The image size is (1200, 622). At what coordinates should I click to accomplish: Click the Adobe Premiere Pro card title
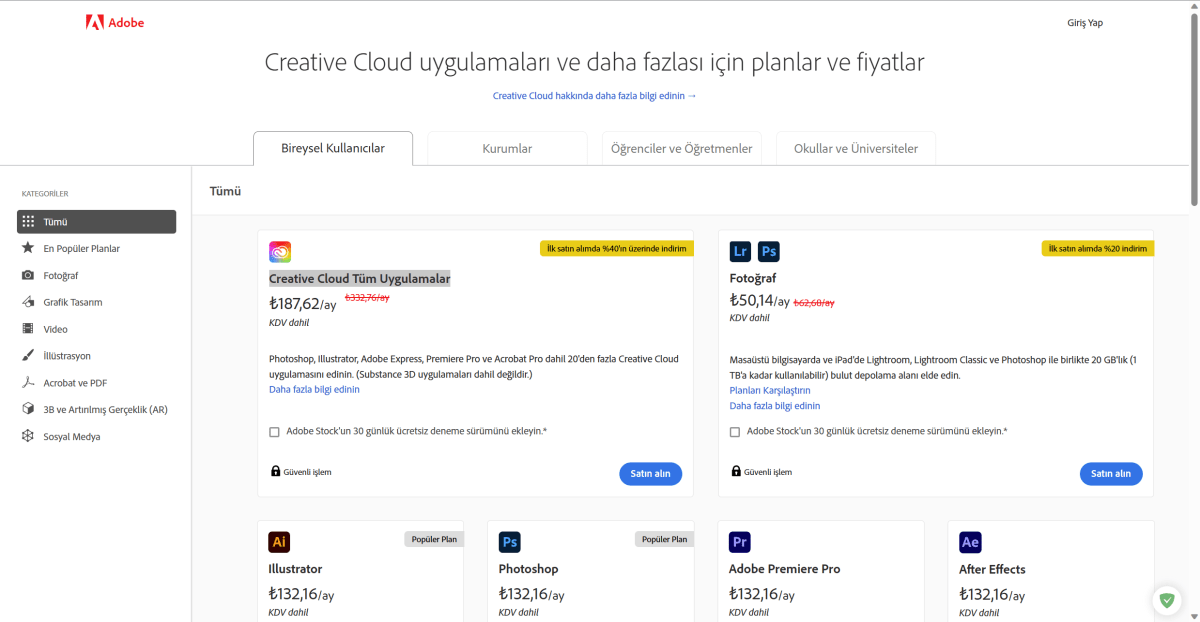coord(785,569)
